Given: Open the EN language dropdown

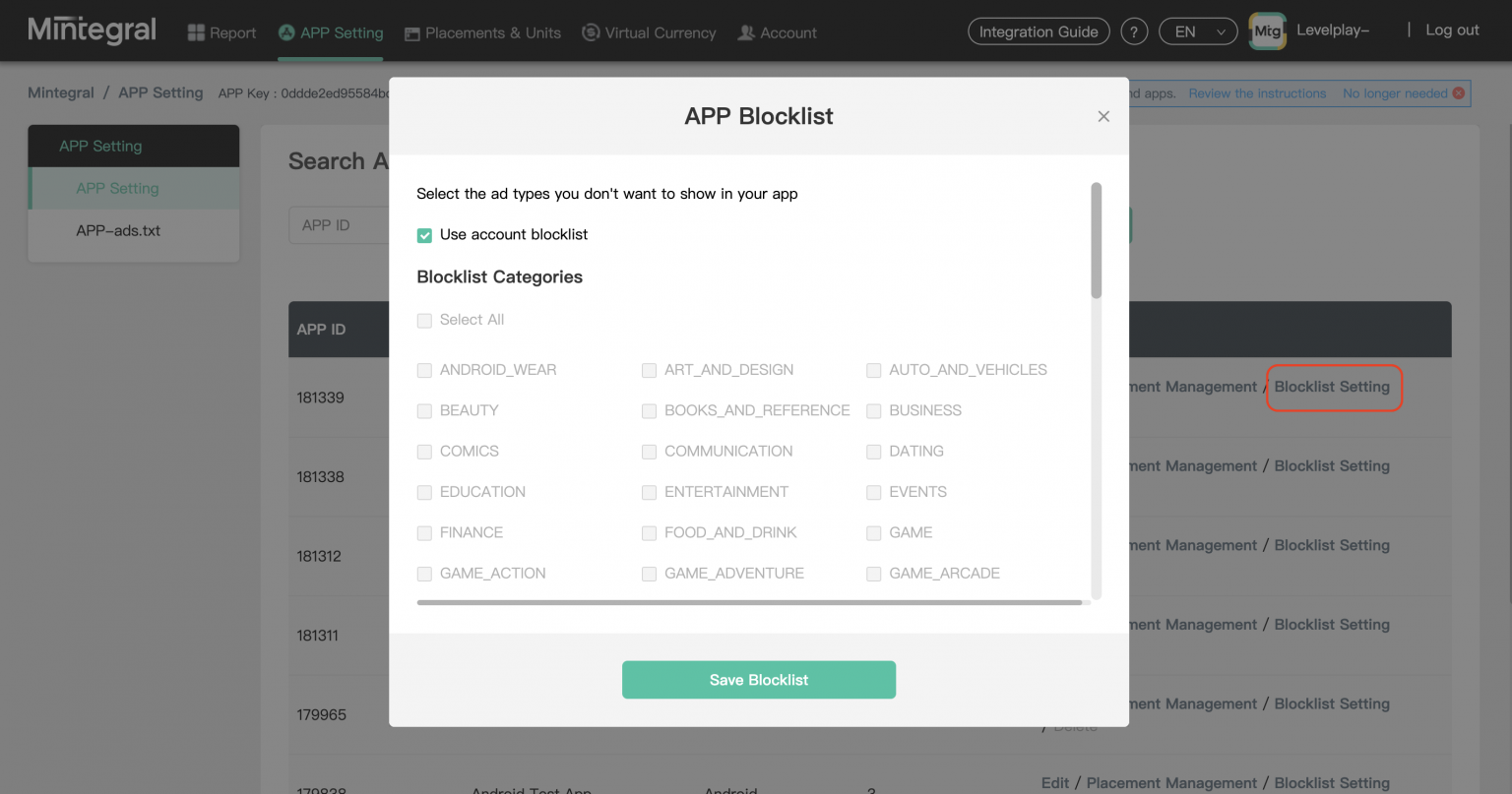Looking at the screenshot, I should (1197, 31).
